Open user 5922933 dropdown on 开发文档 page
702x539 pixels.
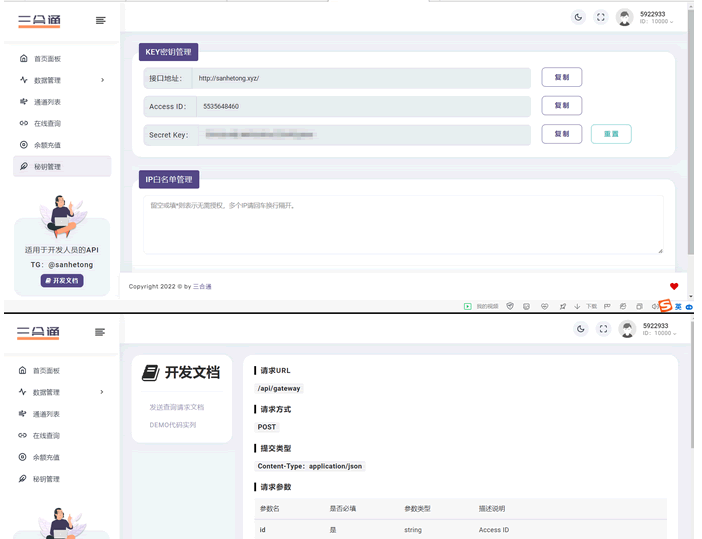(x=656, y=329)
